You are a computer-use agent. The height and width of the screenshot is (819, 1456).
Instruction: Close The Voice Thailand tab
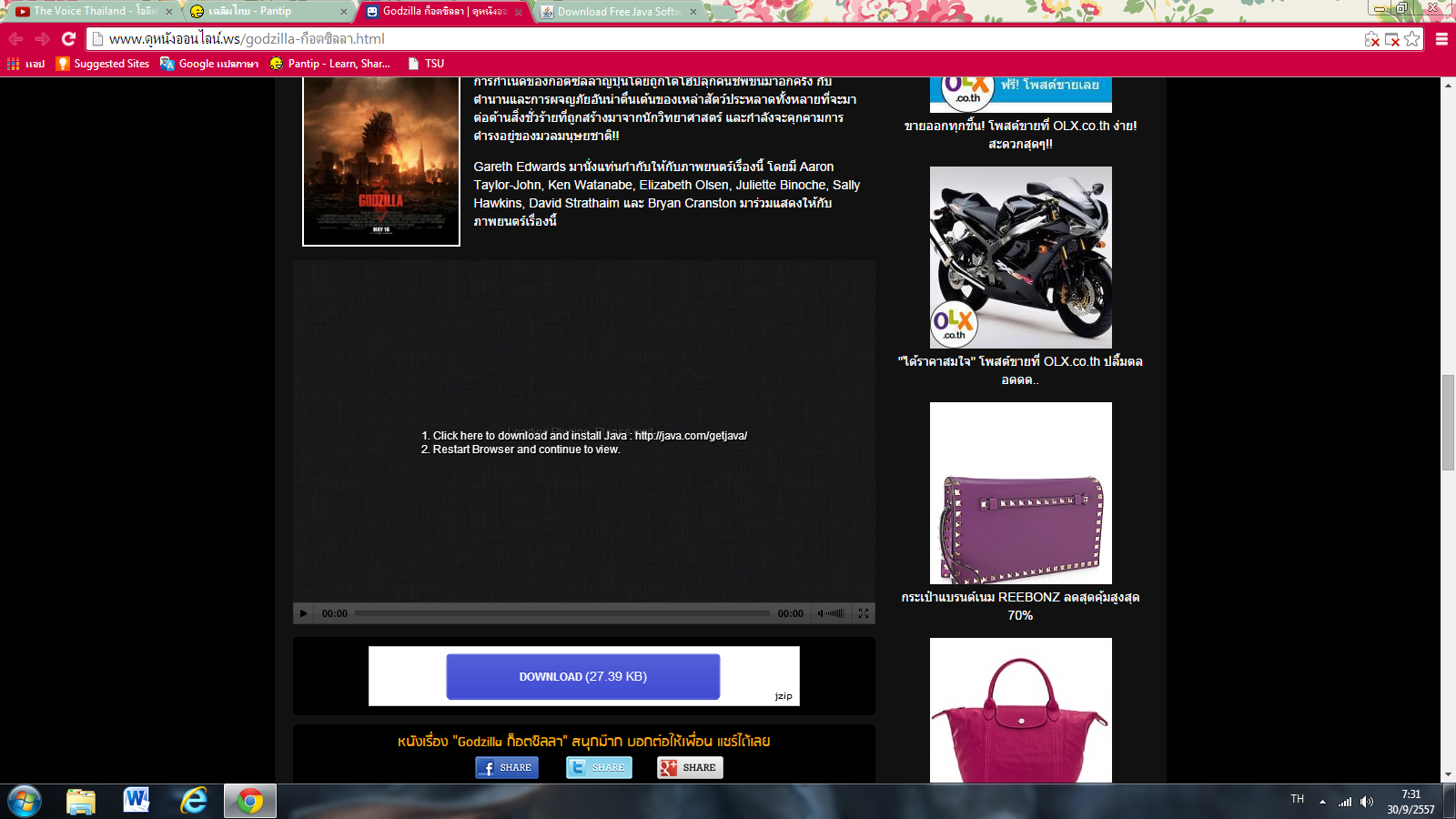(x=169, y=12)
